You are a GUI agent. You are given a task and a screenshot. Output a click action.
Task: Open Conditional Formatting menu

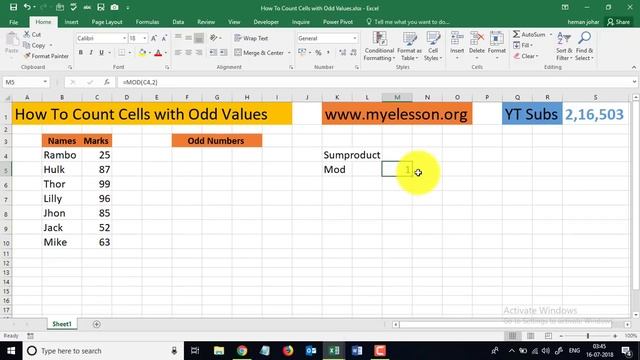click(379, 46)
